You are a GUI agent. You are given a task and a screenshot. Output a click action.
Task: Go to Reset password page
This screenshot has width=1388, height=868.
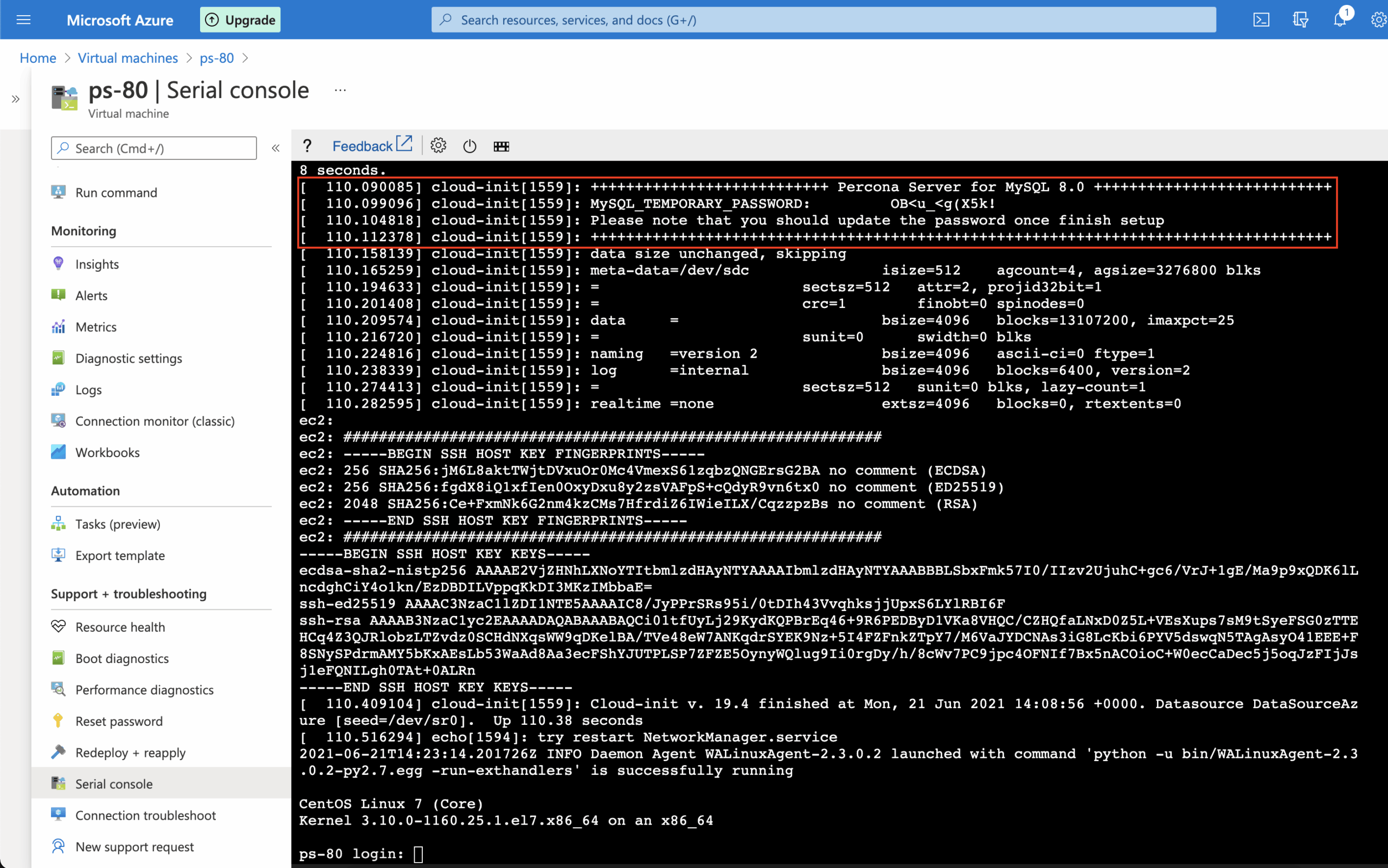tap(119, 721)
